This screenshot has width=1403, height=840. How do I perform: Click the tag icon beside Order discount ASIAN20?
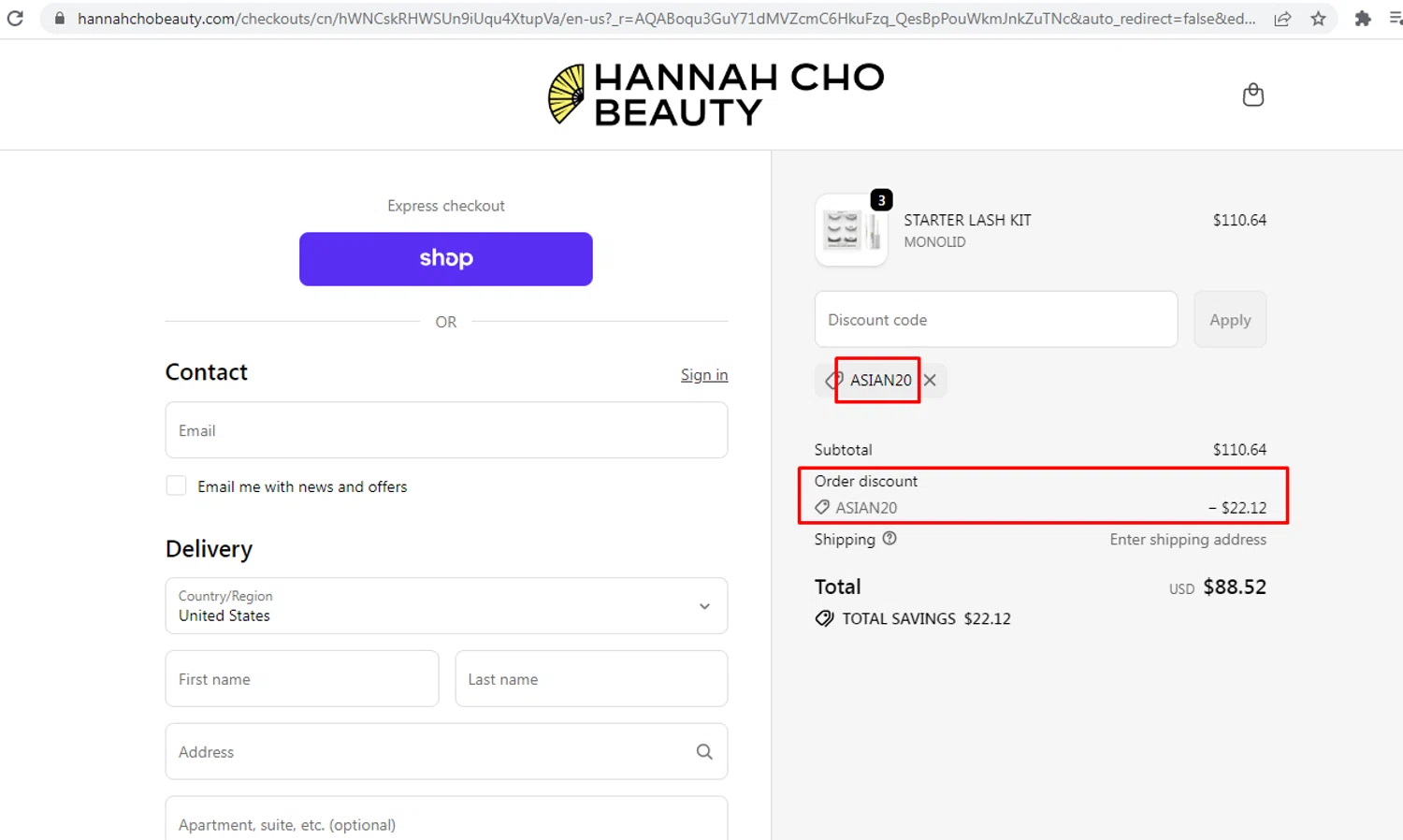click(822, 507)
